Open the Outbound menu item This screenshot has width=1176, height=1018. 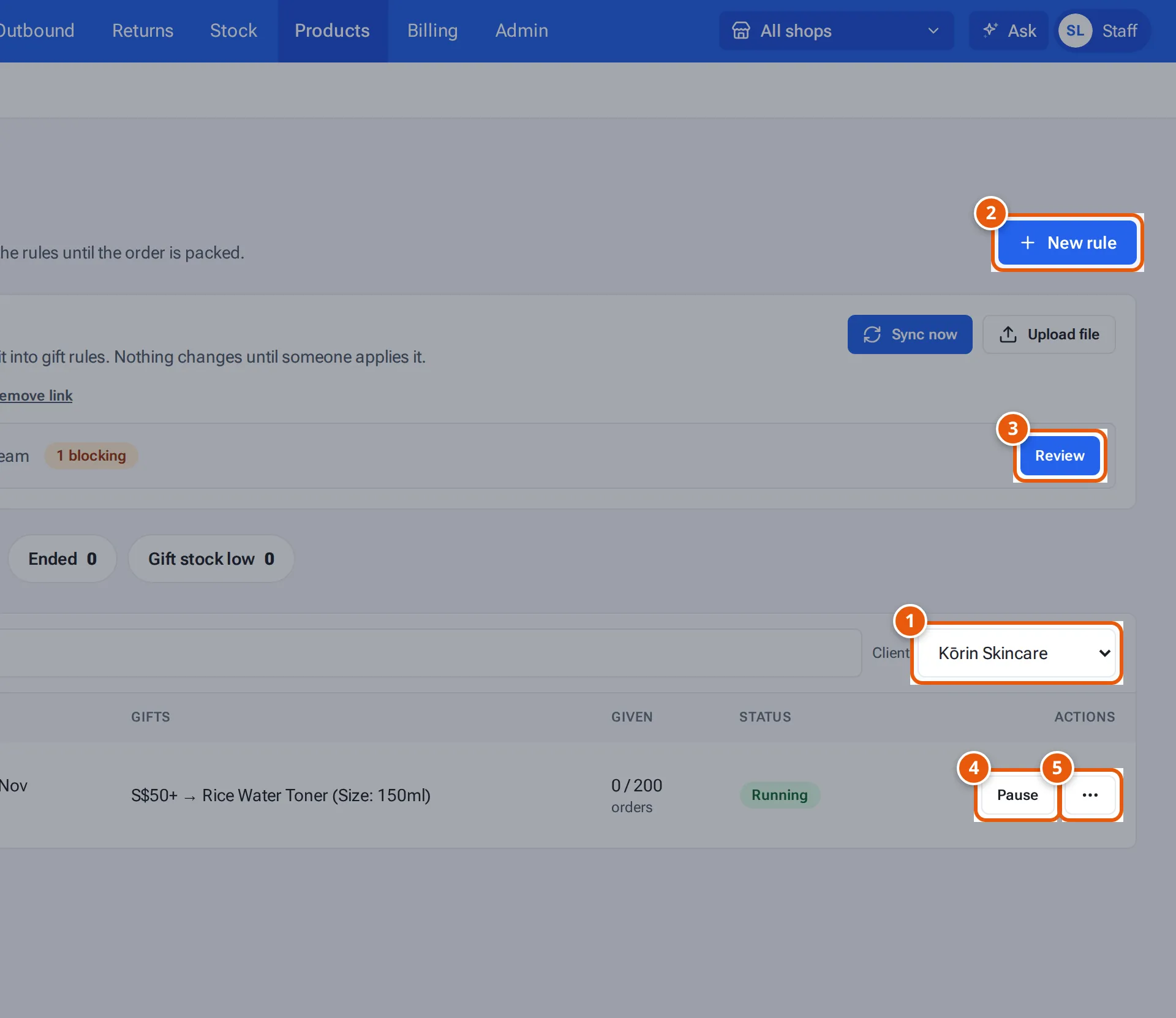coord(37,31)
